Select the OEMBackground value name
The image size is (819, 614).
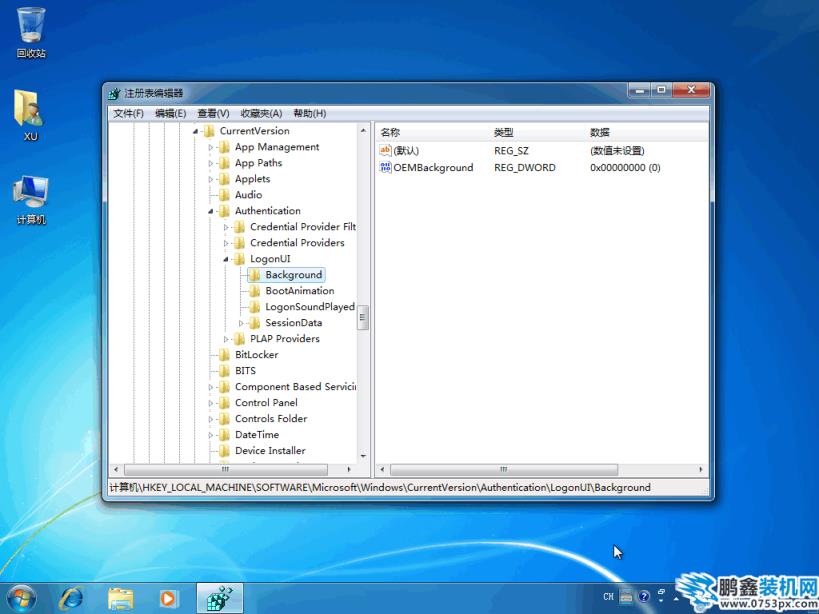pos(433,168)
